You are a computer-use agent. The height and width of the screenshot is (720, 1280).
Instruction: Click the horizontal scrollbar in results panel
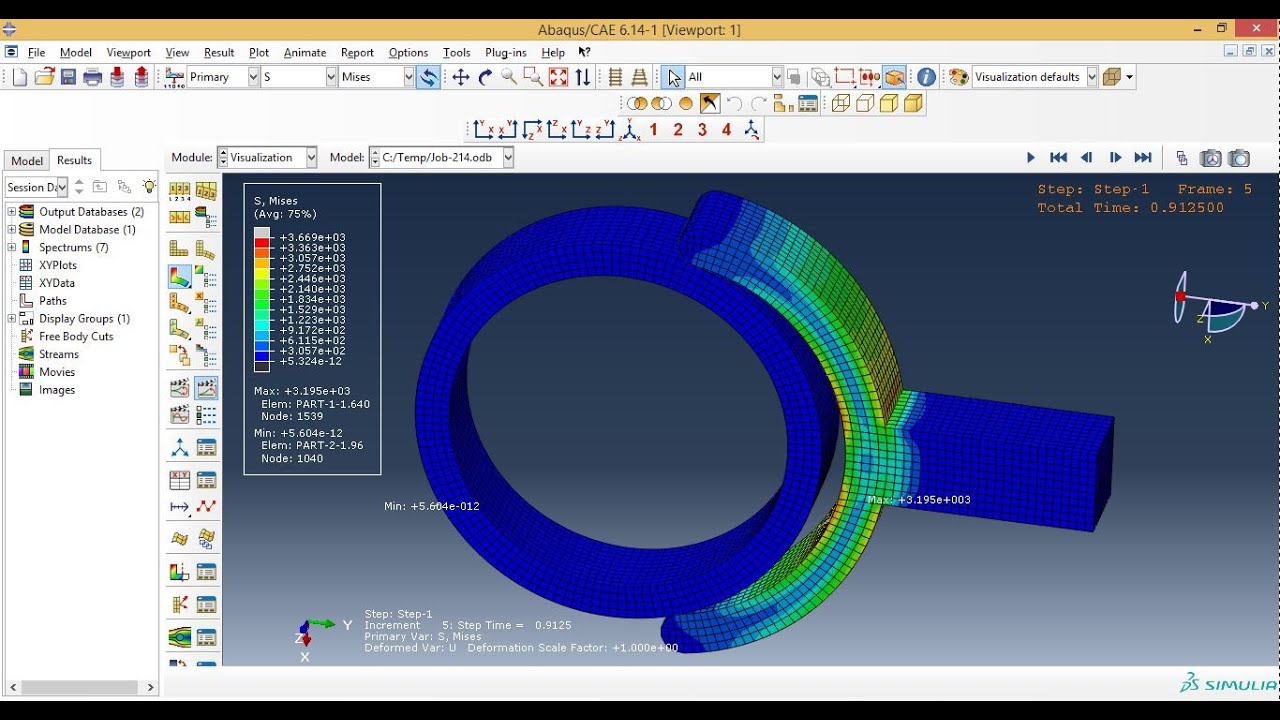point(80,687)
